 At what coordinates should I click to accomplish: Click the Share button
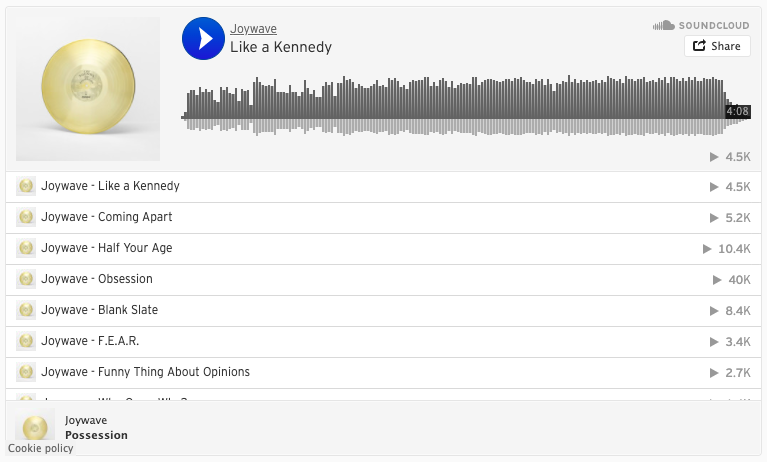(x=717, y=46)
